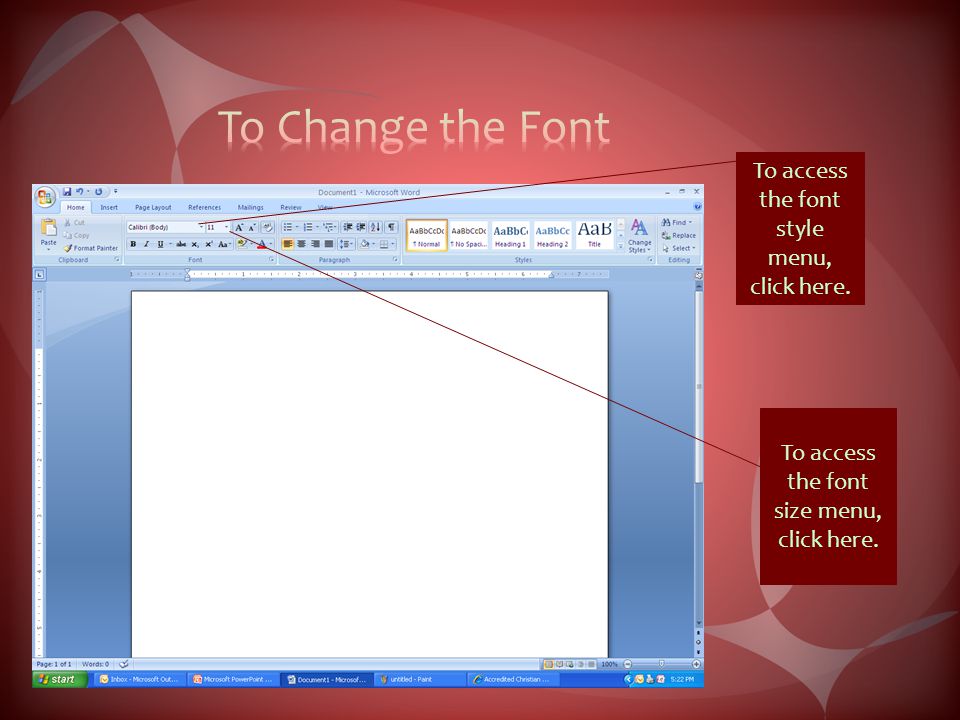Toggle Superscript formatting
Screen dimensions: 960x720
point(209,244)
